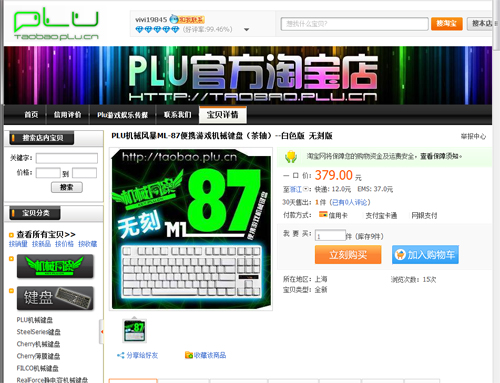Click the 379.00 price text
Screen dimensions: 500x383
(334, 175)
